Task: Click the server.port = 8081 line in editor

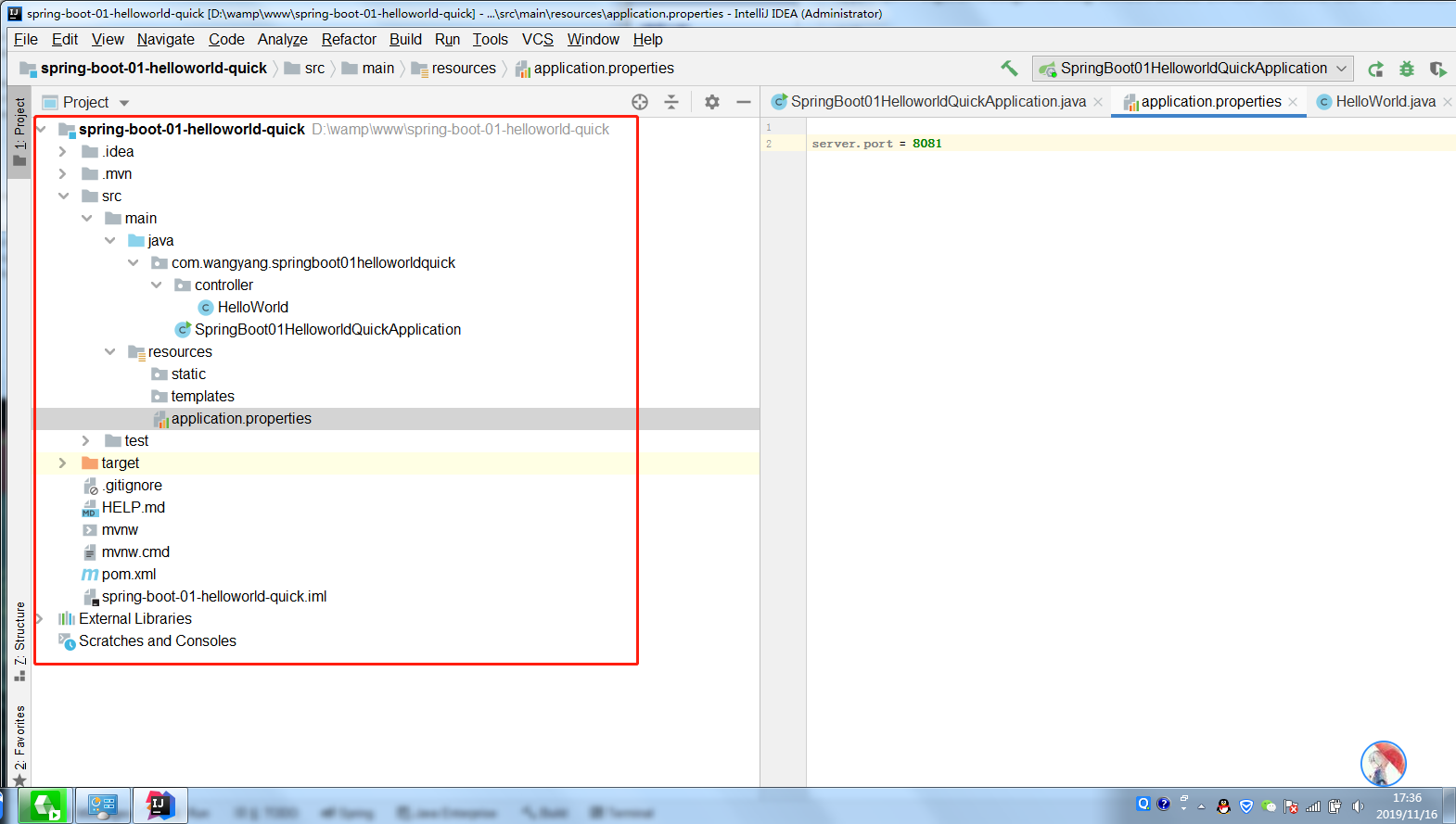Action: point(876,144)
